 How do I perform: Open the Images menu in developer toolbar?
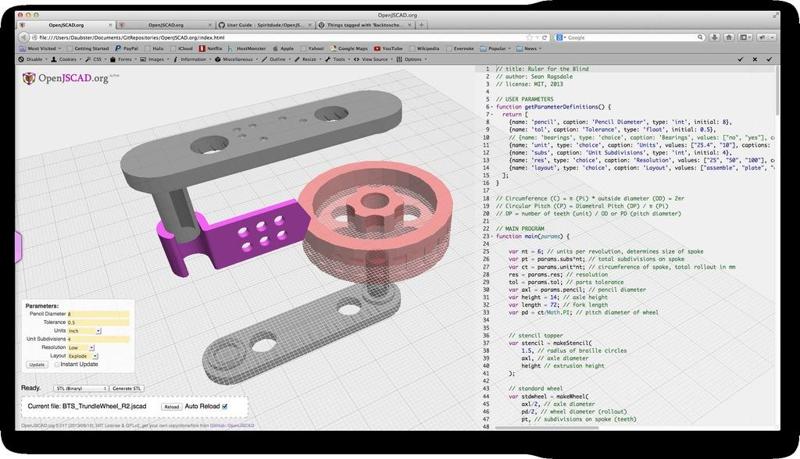pos(154,59)
